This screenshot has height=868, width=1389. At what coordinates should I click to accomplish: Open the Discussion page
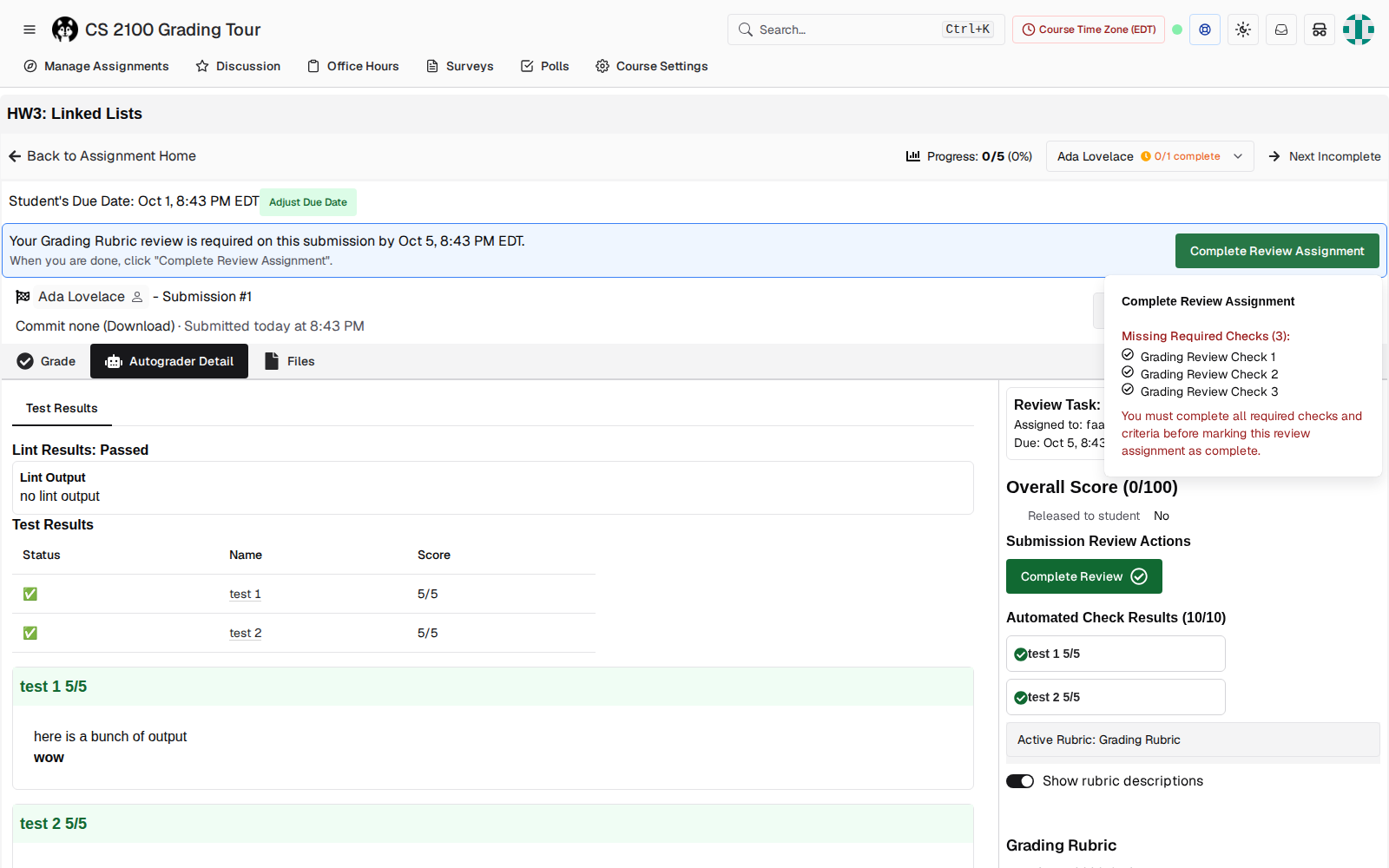click(x=238, y=66)
